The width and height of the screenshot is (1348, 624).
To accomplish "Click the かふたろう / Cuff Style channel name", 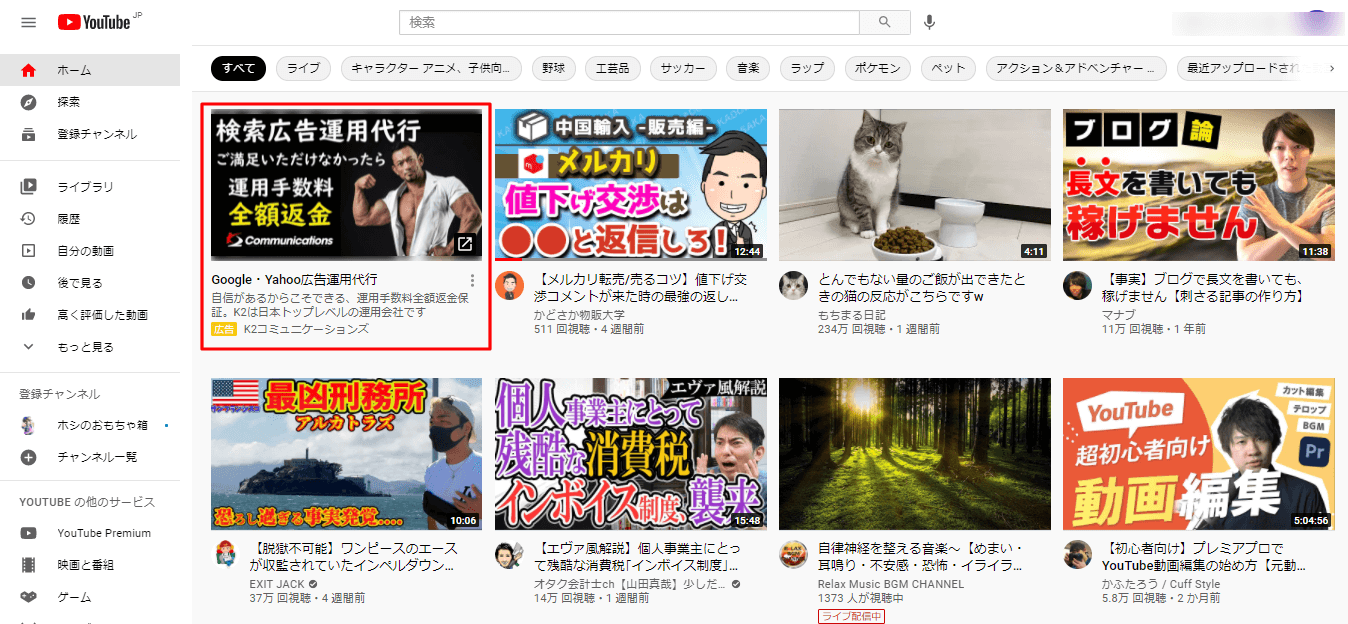I will pyautogui.click(x=1161, y=584).
